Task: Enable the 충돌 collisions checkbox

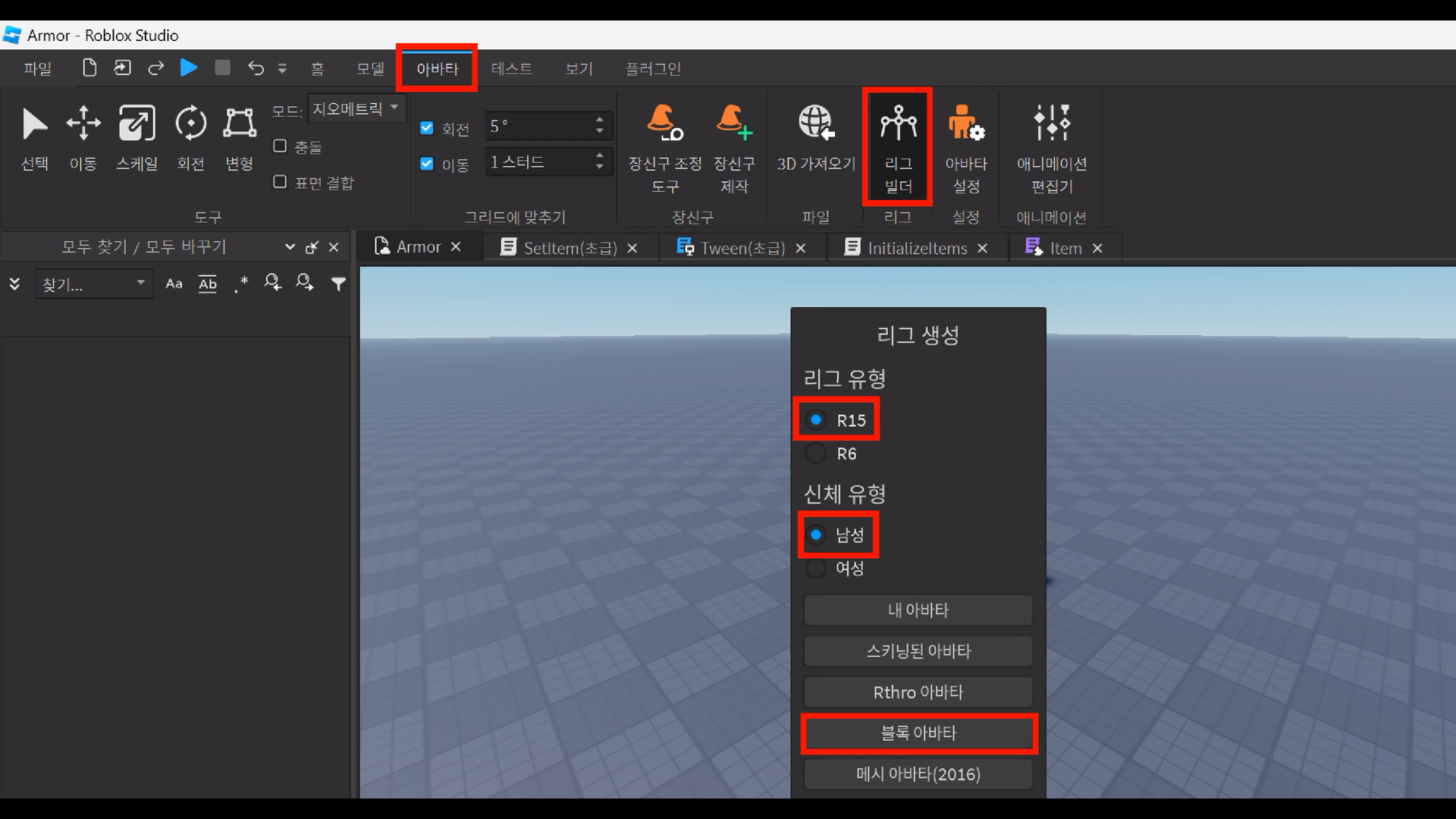Action: click(x=280, y=146)
